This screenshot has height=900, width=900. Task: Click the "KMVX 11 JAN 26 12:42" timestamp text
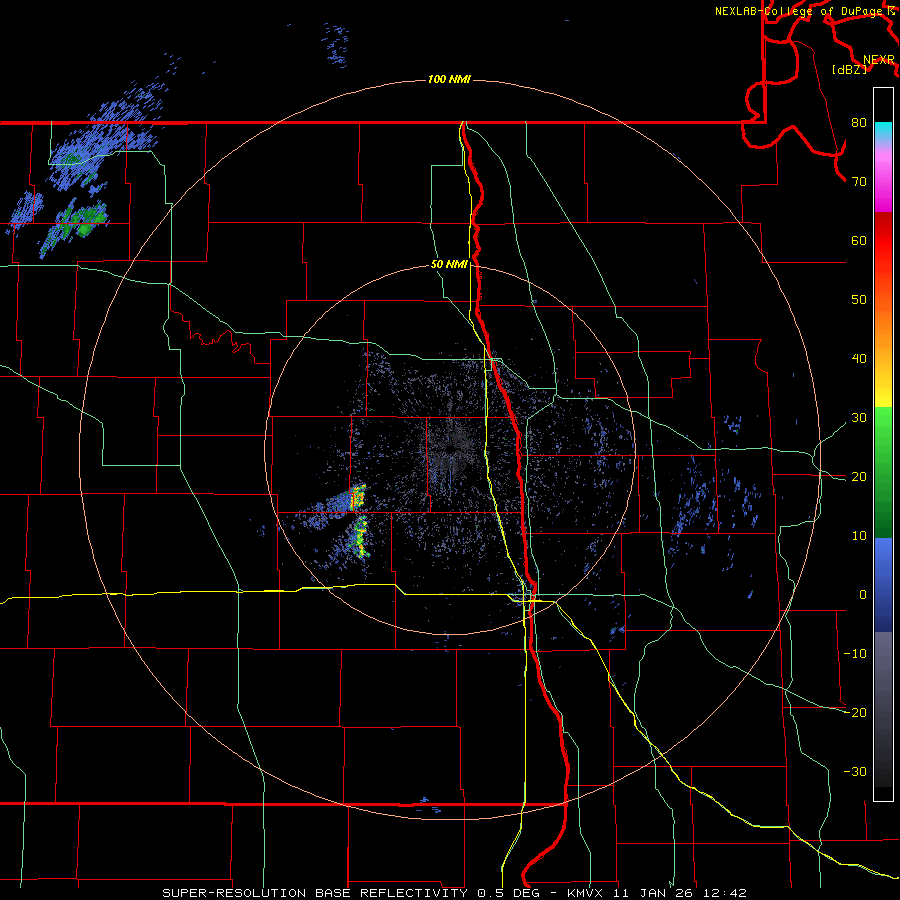(657, 893)
